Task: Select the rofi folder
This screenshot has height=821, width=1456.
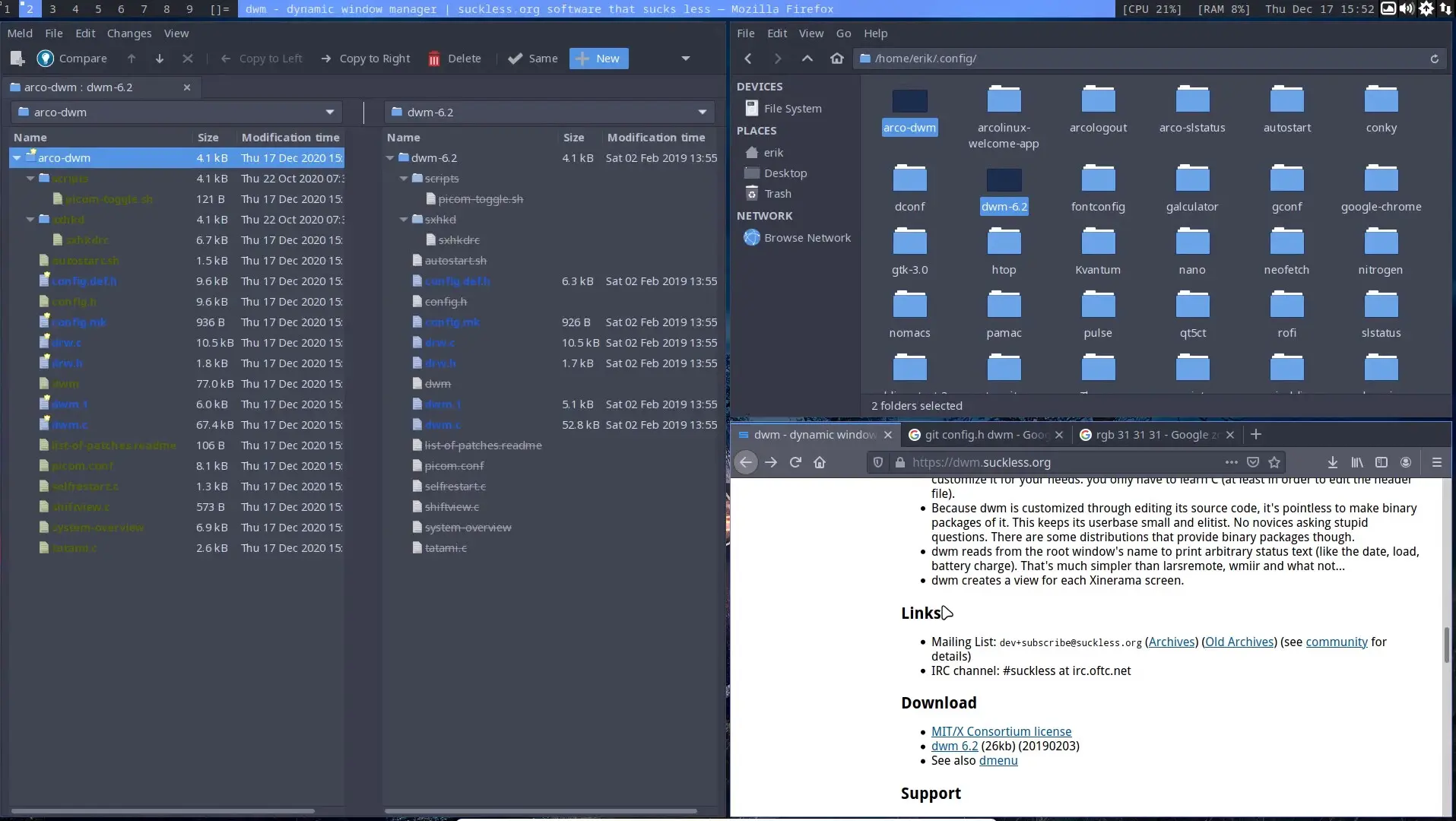Action: (x=1286, y=315)
